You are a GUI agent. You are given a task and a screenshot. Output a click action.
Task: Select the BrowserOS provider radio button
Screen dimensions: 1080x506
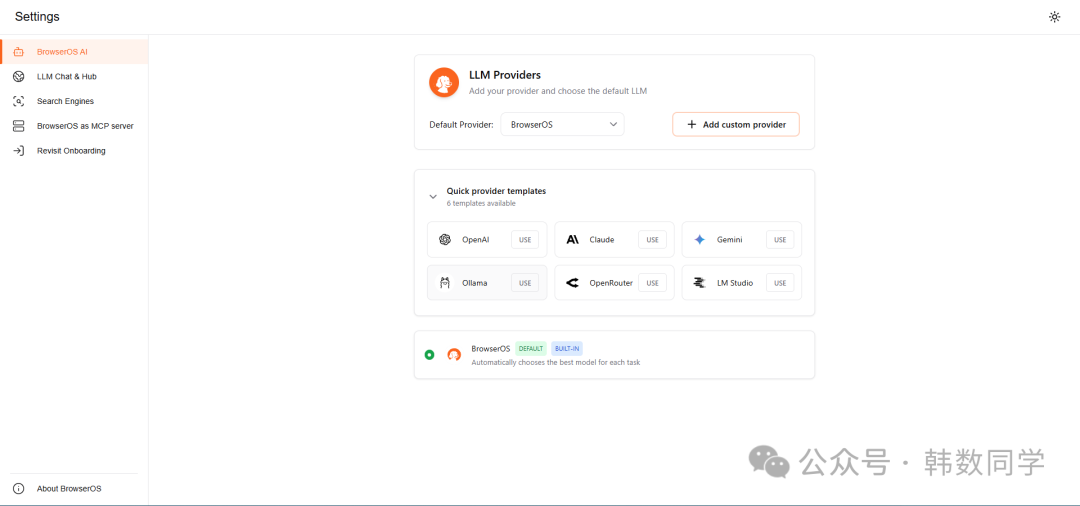pos(429,355)
